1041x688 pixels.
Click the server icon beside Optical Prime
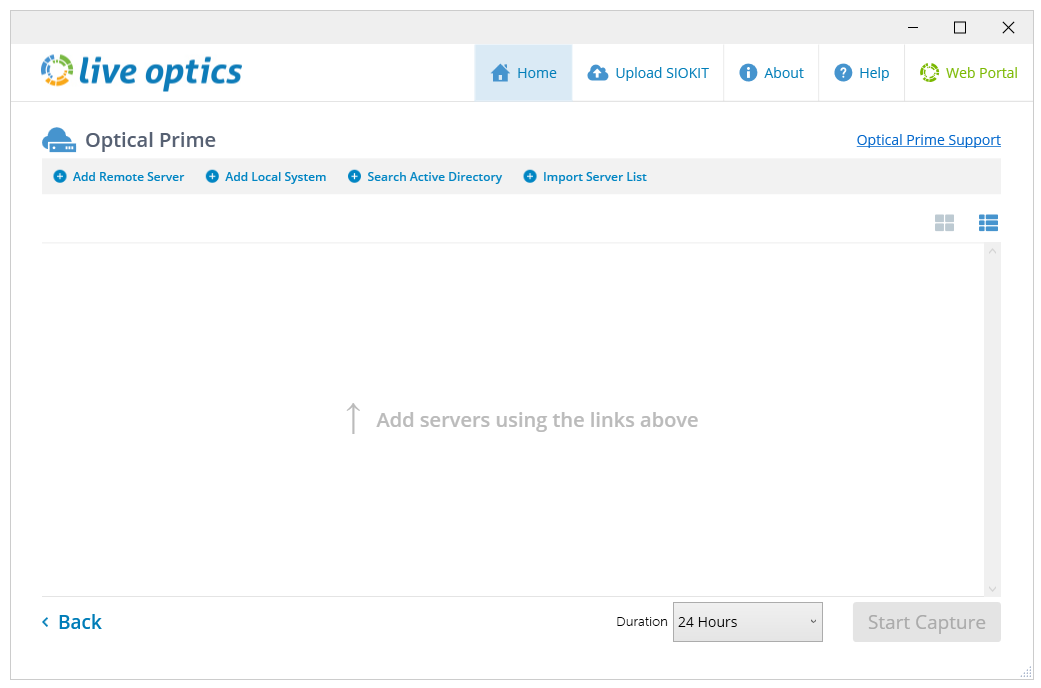(x=58, y=139)
